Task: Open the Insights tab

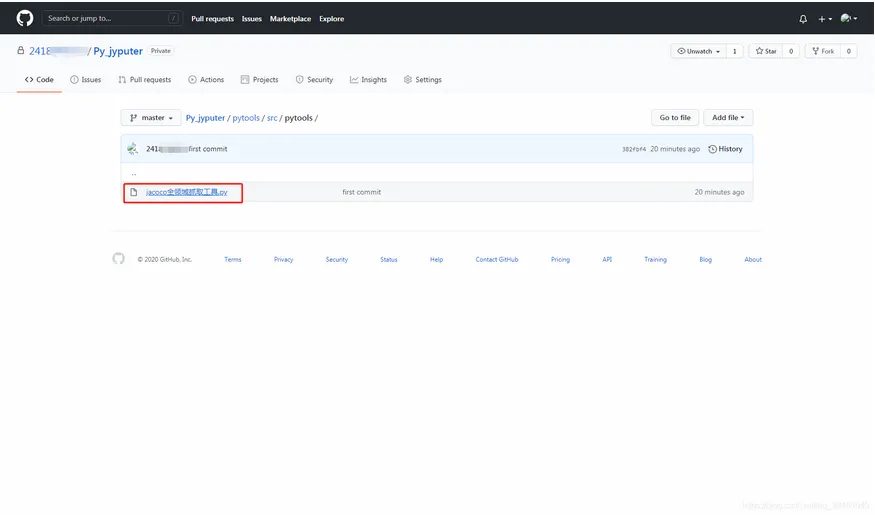Action: (368, 80)
